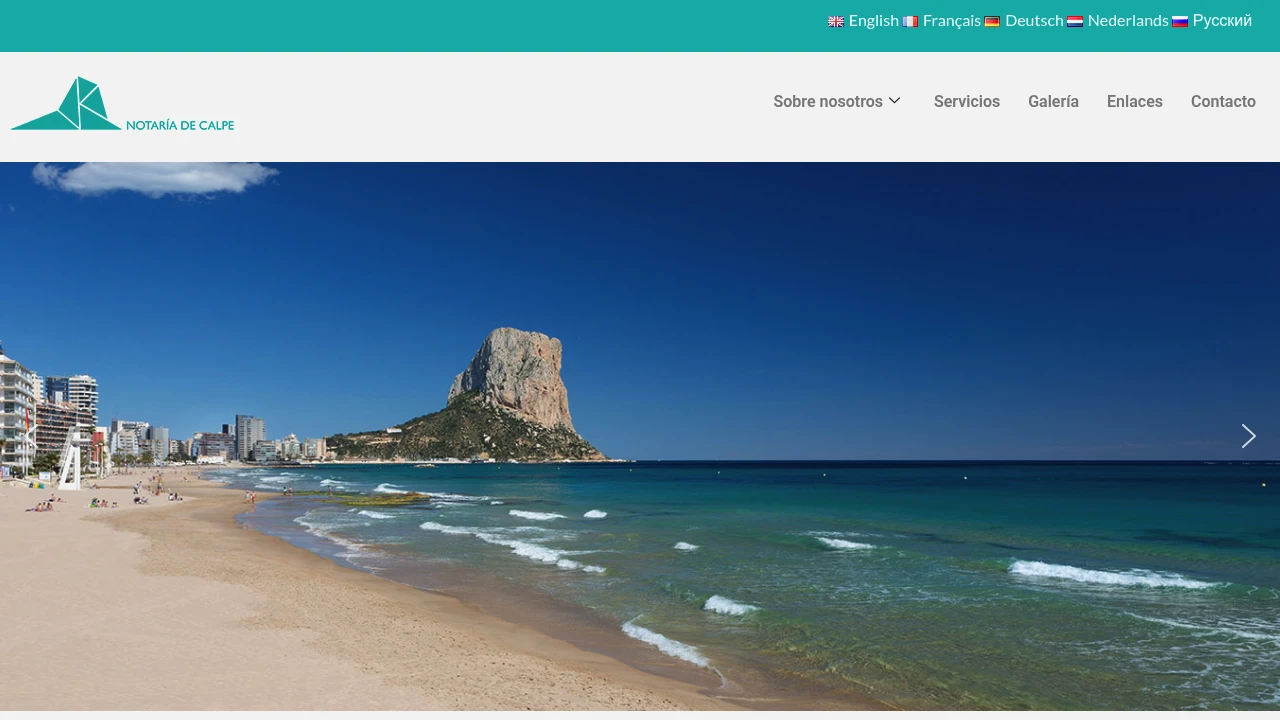Click the Netherlands flag icon

coord(1075,22)
